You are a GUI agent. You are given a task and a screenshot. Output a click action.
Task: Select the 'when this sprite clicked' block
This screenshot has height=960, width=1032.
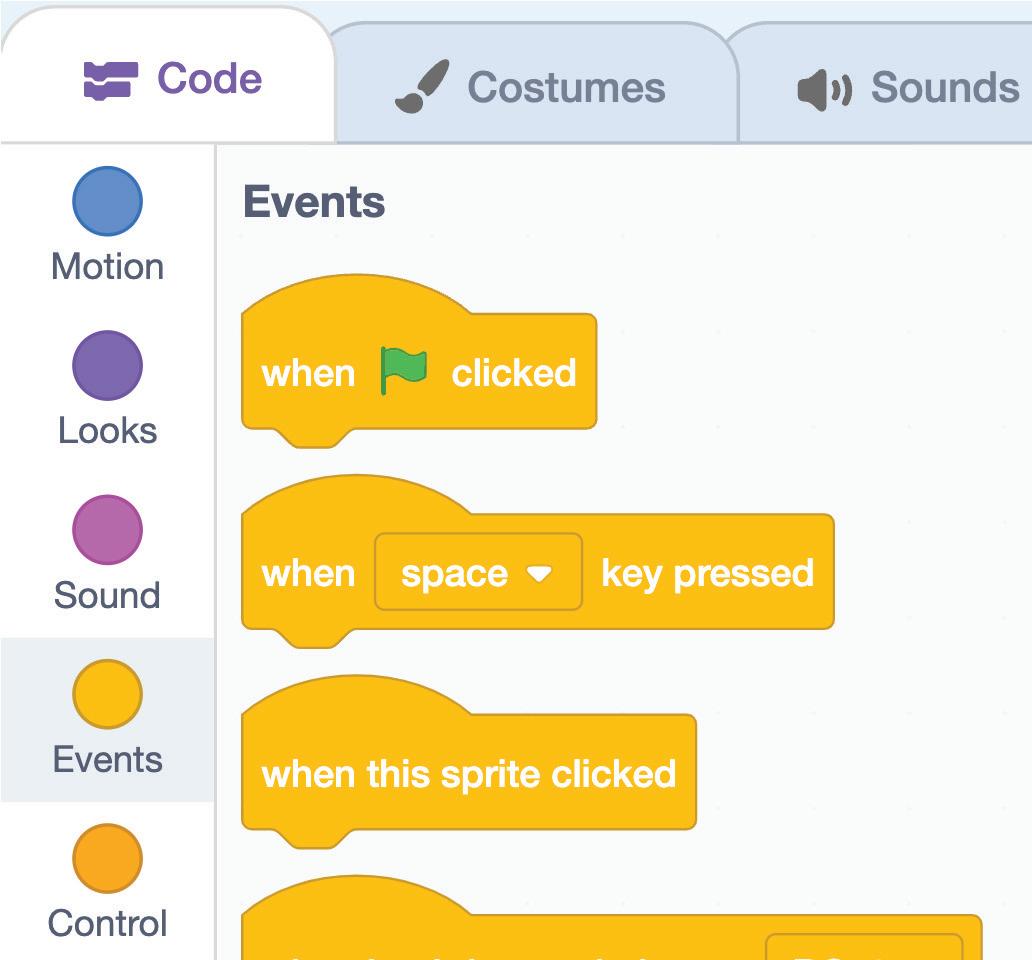468,774
